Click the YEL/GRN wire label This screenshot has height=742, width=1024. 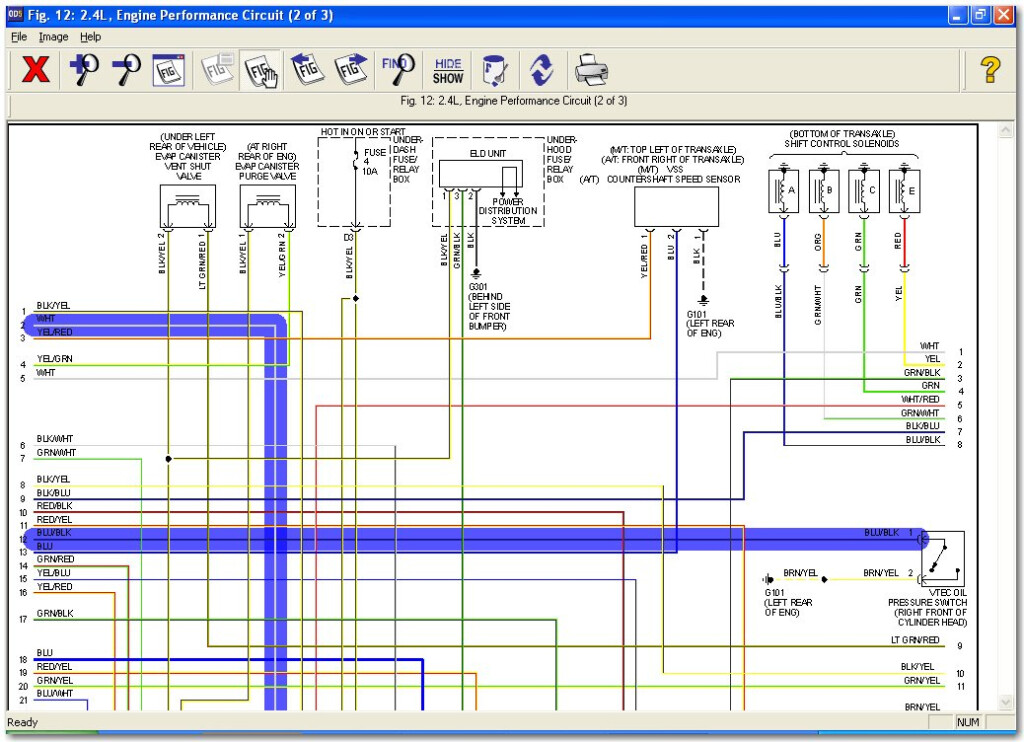tap(54, 359)
